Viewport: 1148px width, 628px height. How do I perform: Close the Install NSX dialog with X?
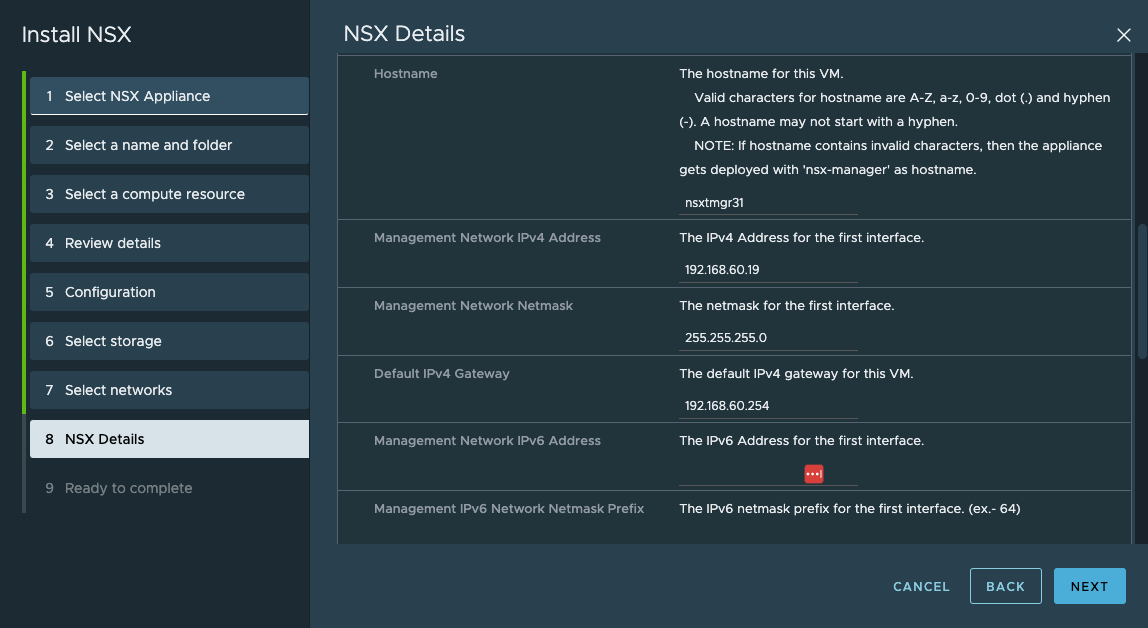(x=1123, y=35)
